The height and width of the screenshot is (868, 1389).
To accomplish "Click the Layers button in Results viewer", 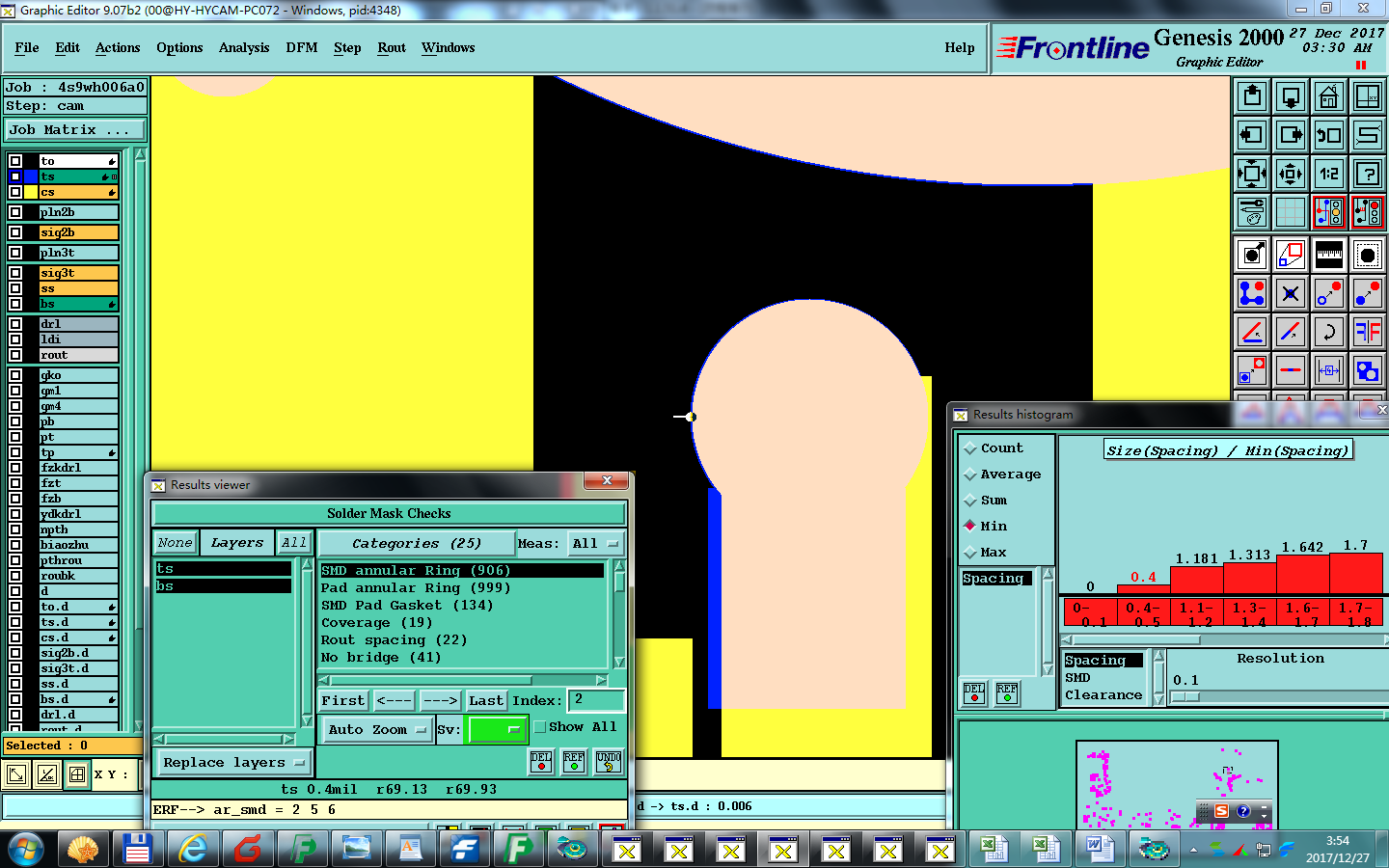I will 237,543.
